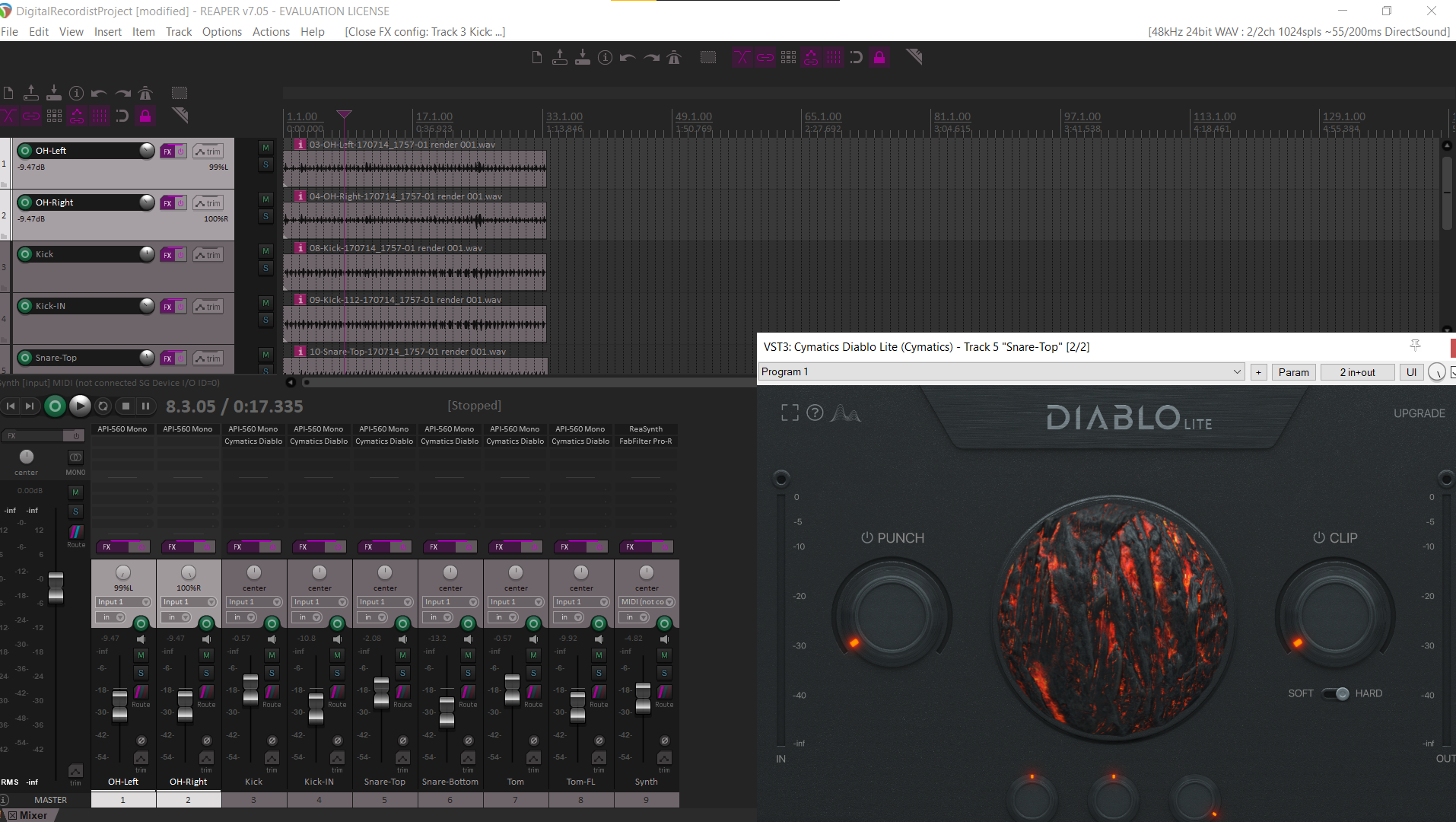Click the UPGRADE link in Diablo Lite

(x=1419, y=413)
